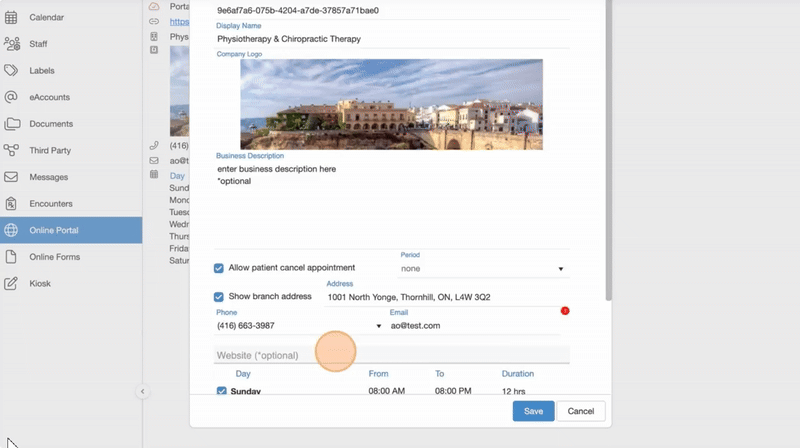Uncheck Allow patient cancel appointment

pyautogui.click(x=219, y=268)
